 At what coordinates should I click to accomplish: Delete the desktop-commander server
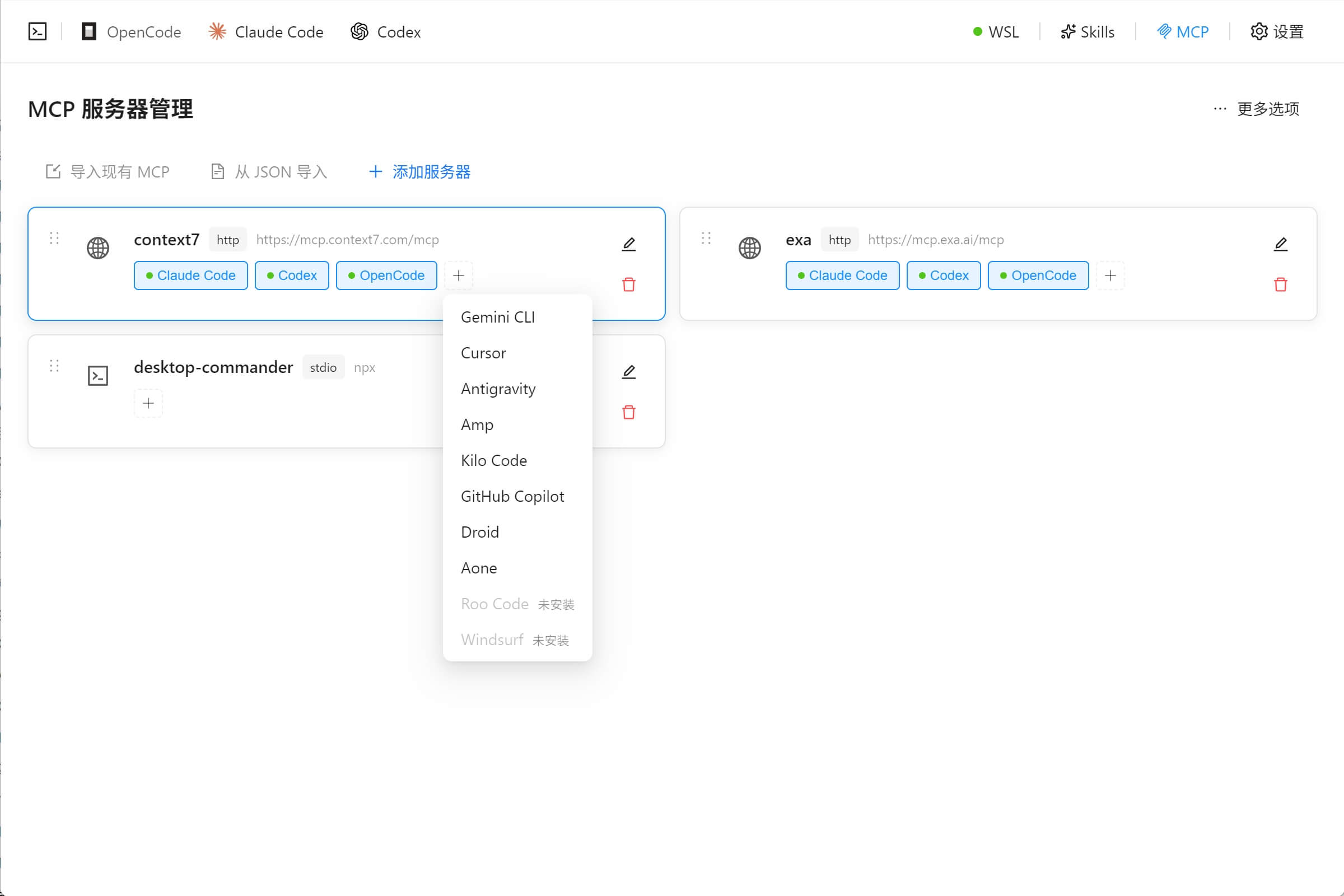click(628, 412)
